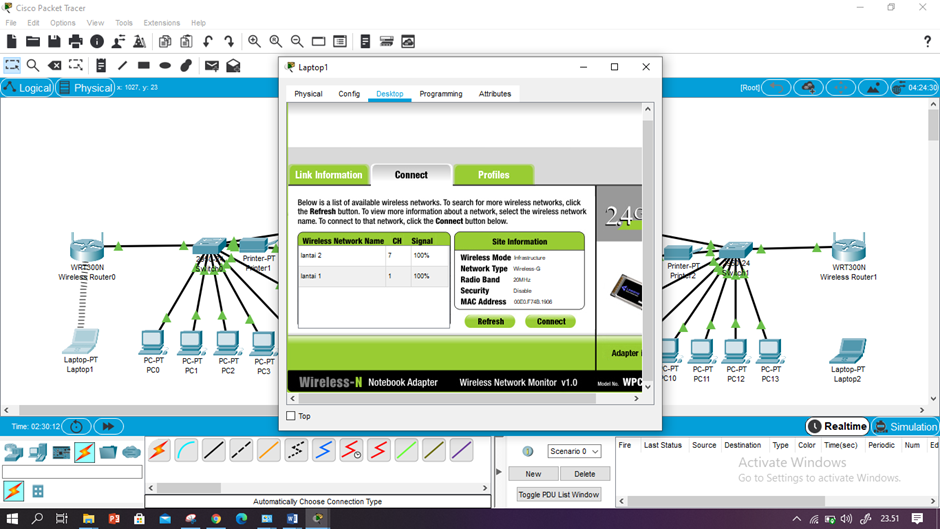Select the lantai 2 wireless network row
The height and width of the screenshot is (529, 940).
click(x=373, y=256)
